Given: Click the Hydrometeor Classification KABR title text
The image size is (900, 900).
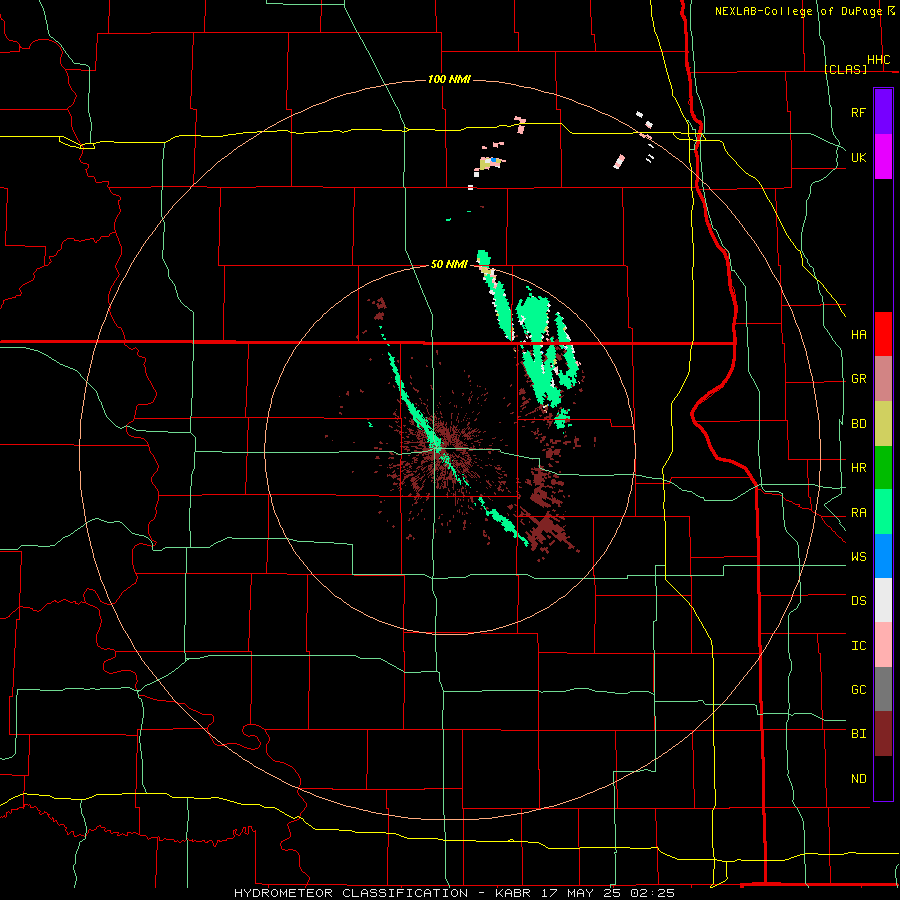Looking at the screenshot, I should click(454, 893).
